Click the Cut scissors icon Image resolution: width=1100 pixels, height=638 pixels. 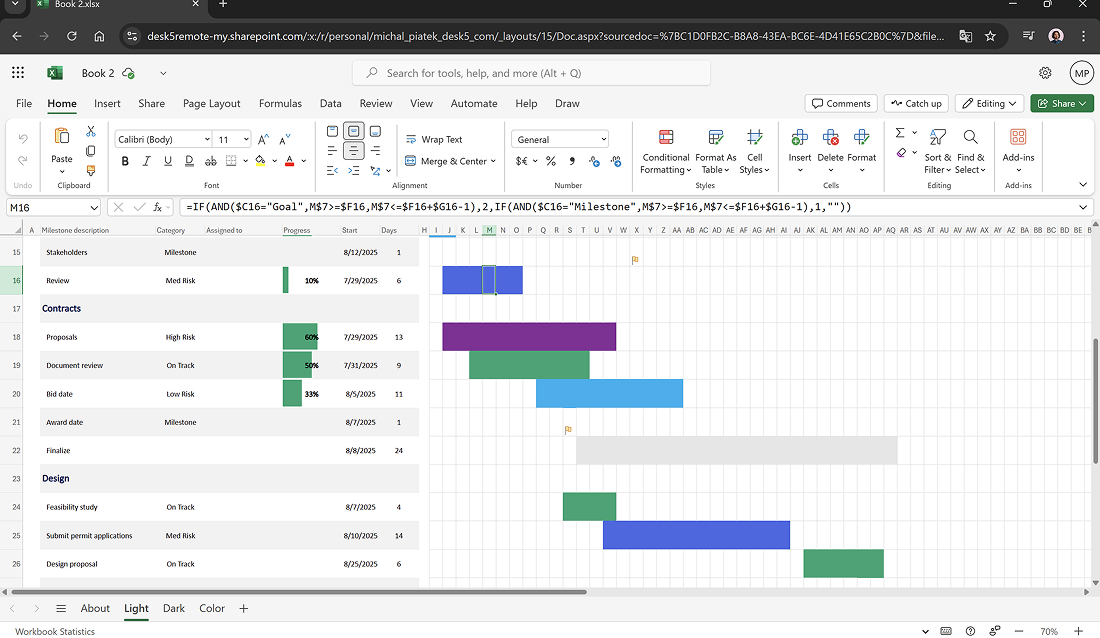pos(90,131)
